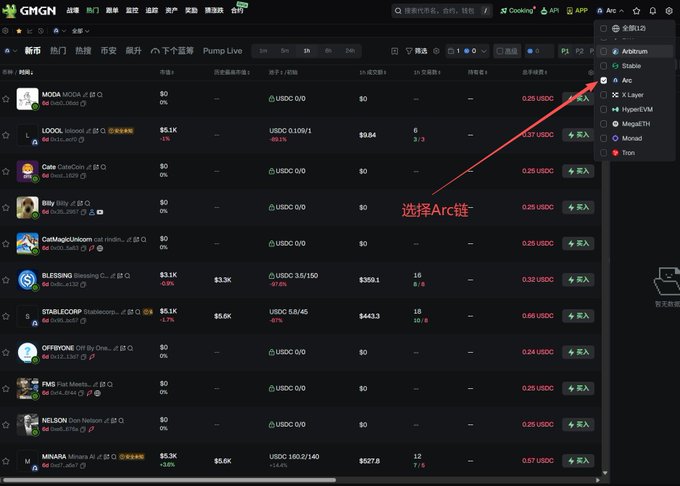Open the 资产 nav menu item
680x486 pixels.
tap(171, 10)
